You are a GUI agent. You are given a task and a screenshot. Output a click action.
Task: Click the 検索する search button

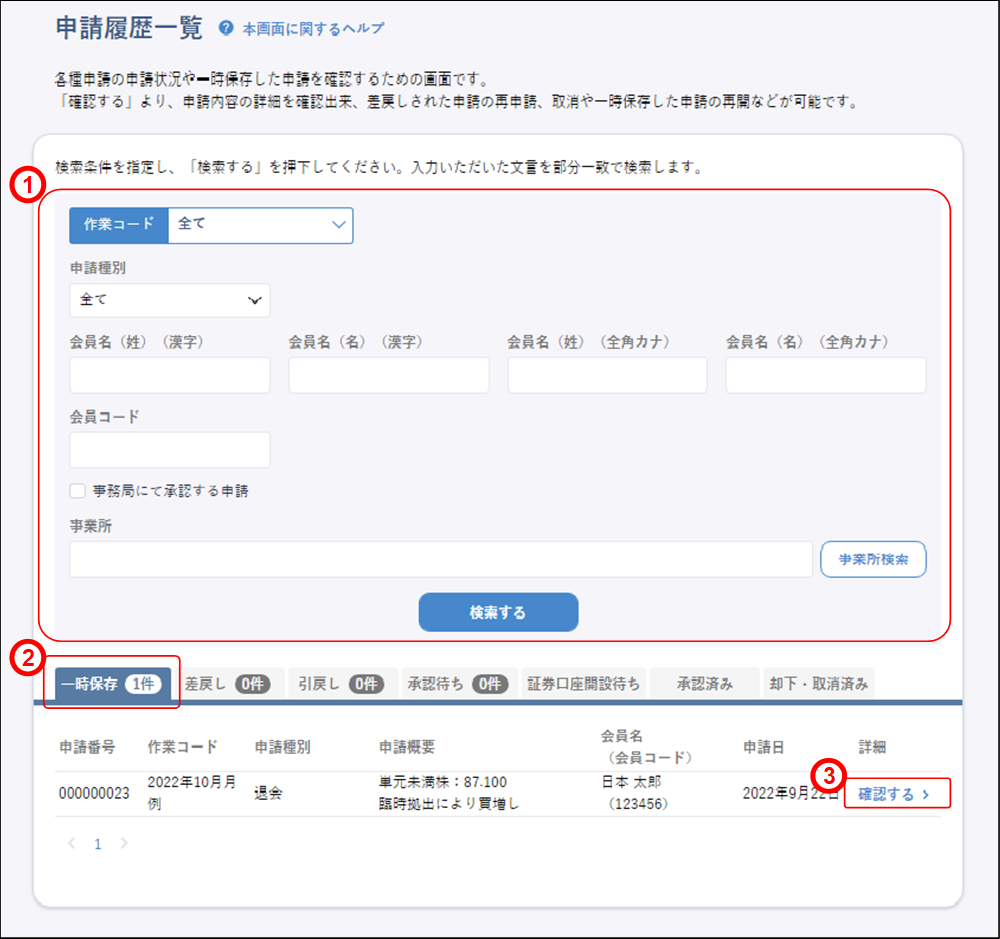pyautogui.click(x=497, y=611)
